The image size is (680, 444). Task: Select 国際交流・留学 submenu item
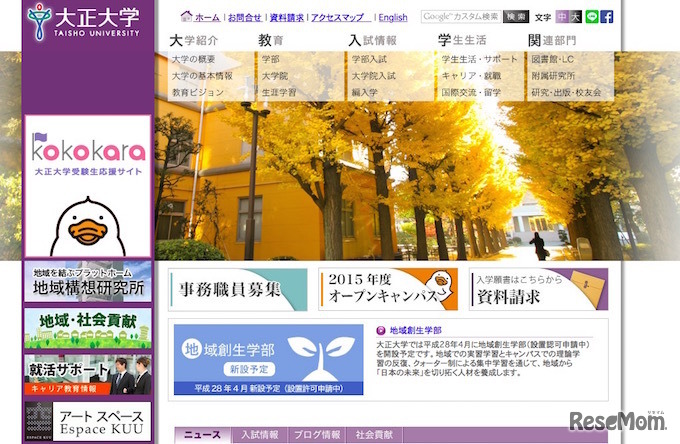click(471, 92)
